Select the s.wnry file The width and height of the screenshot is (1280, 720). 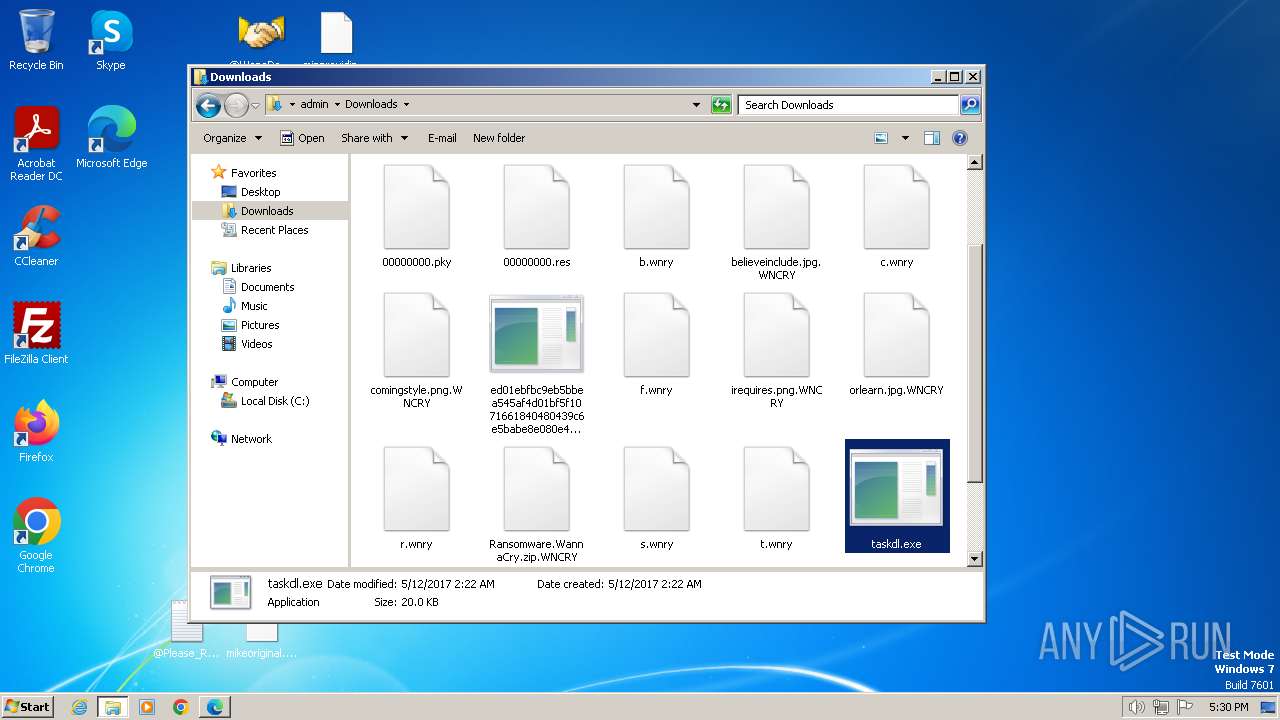click(x=656, y=499)
